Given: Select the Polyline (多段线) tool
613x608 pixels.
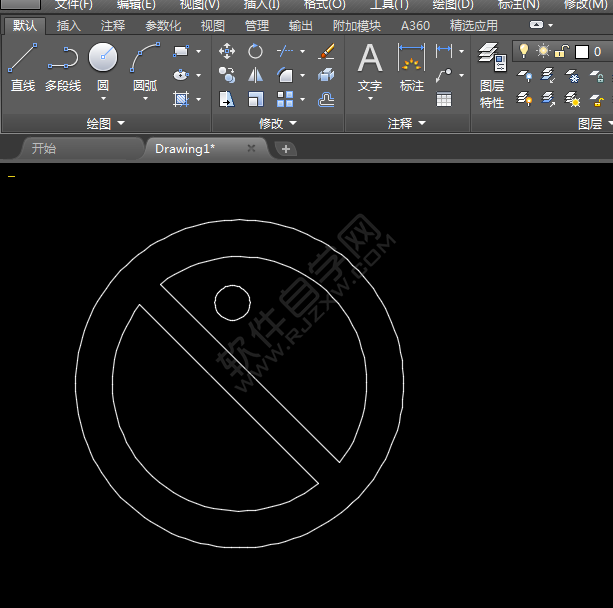Looking at the screenshot, I should coord(63,67).
